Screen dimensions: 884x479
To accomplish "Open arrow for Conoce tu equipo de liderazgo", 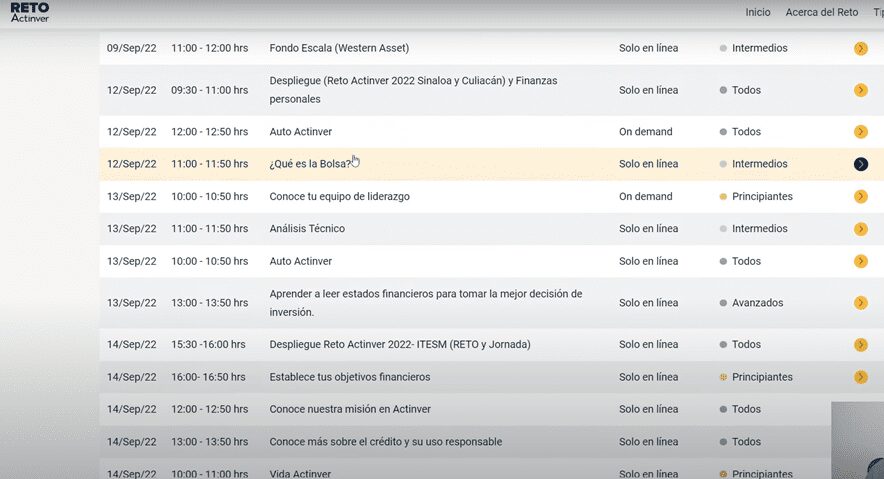I will pyautogui.click(x=860, y=197).
